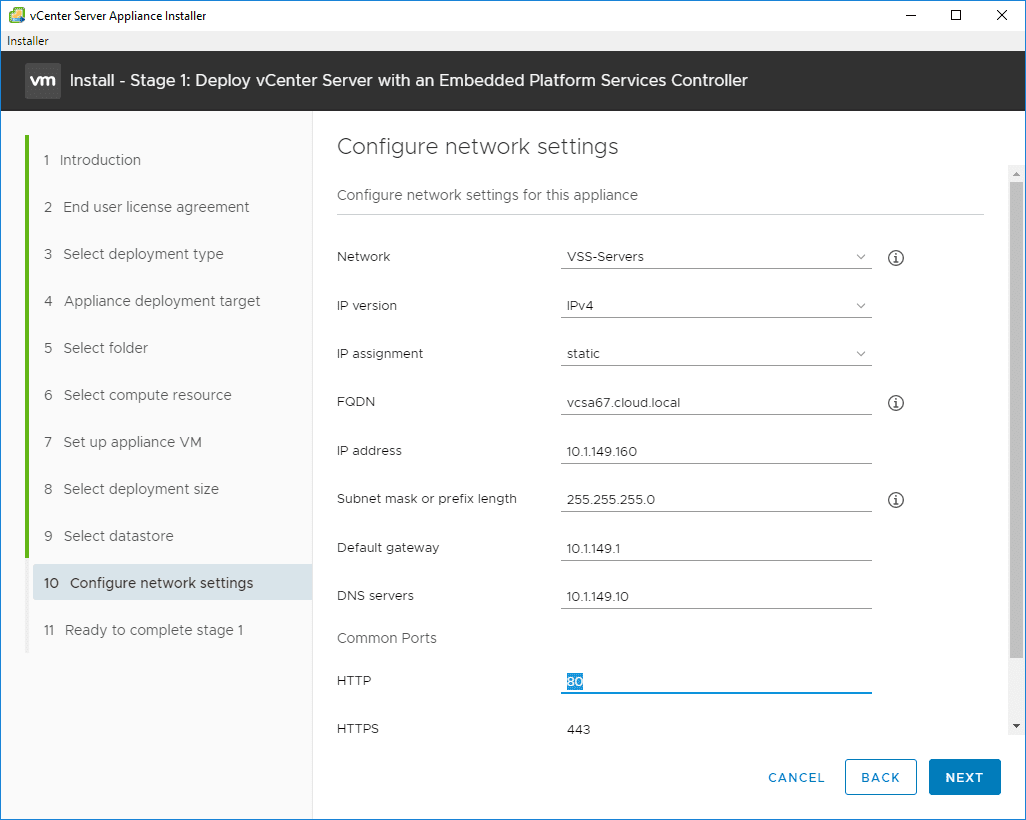Click the scrollbar down arrow

click(x=1016, y=725)
